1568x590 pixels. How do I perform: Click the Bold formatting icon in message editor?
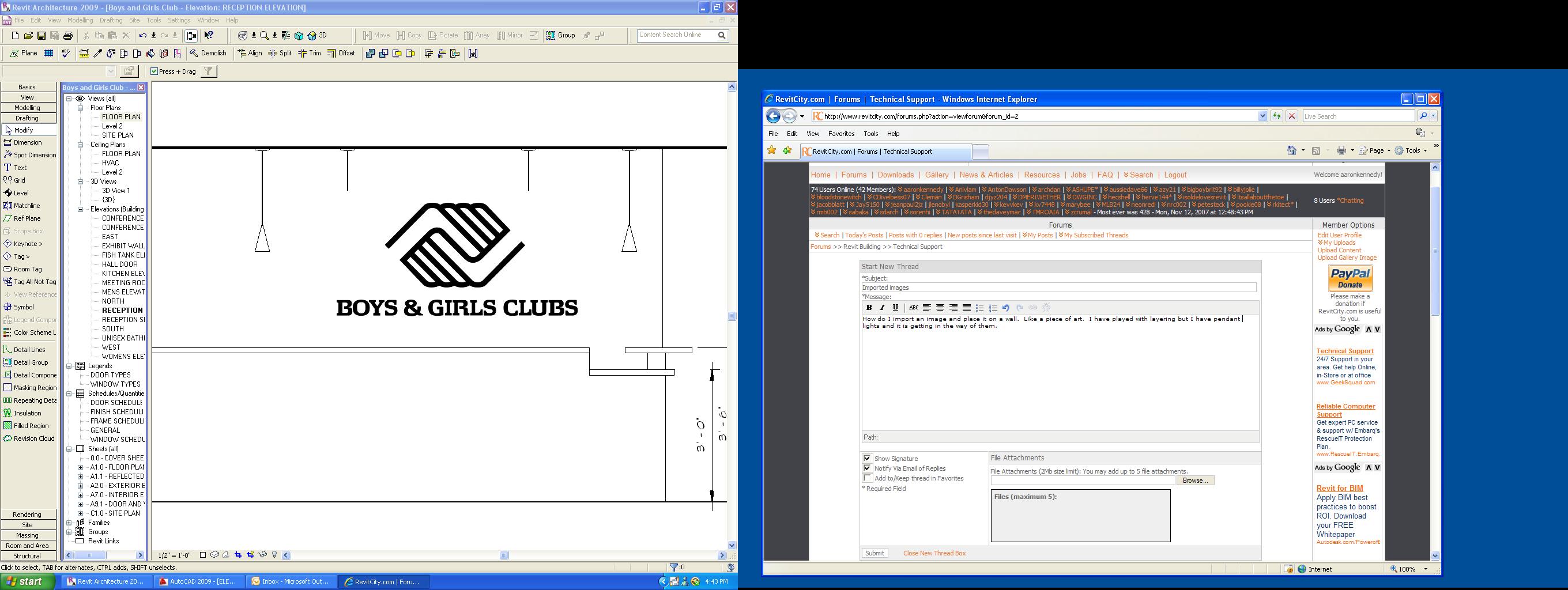point(869,308)
